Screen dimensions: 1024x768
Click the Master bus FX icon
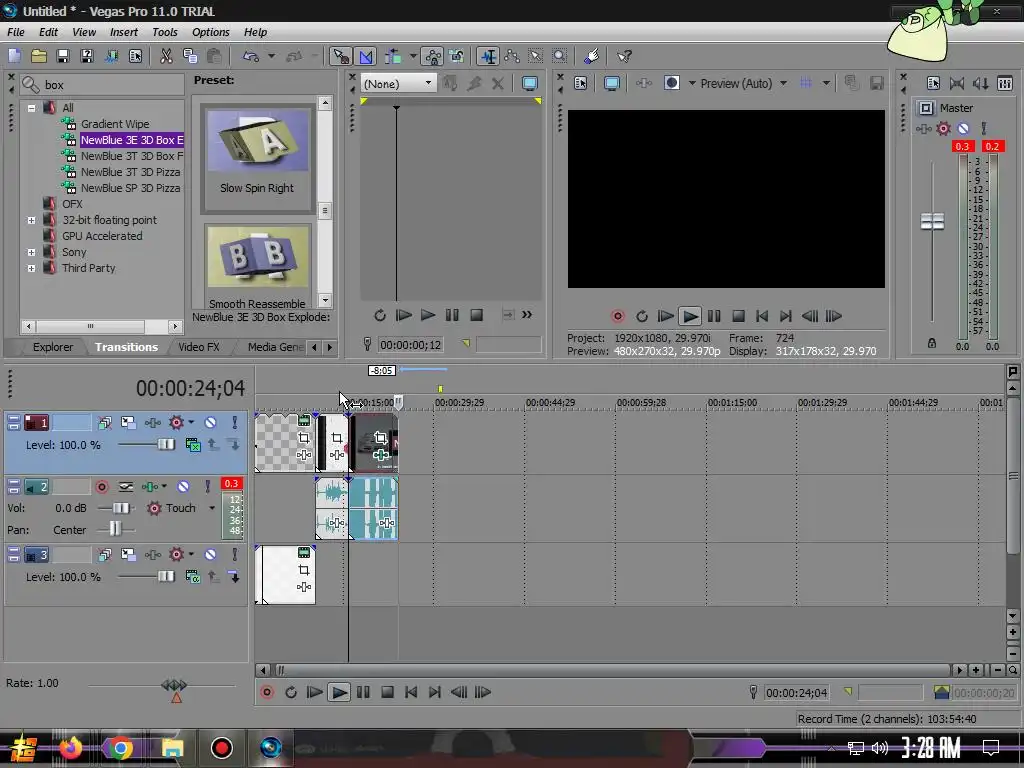[x=923, y=129]
